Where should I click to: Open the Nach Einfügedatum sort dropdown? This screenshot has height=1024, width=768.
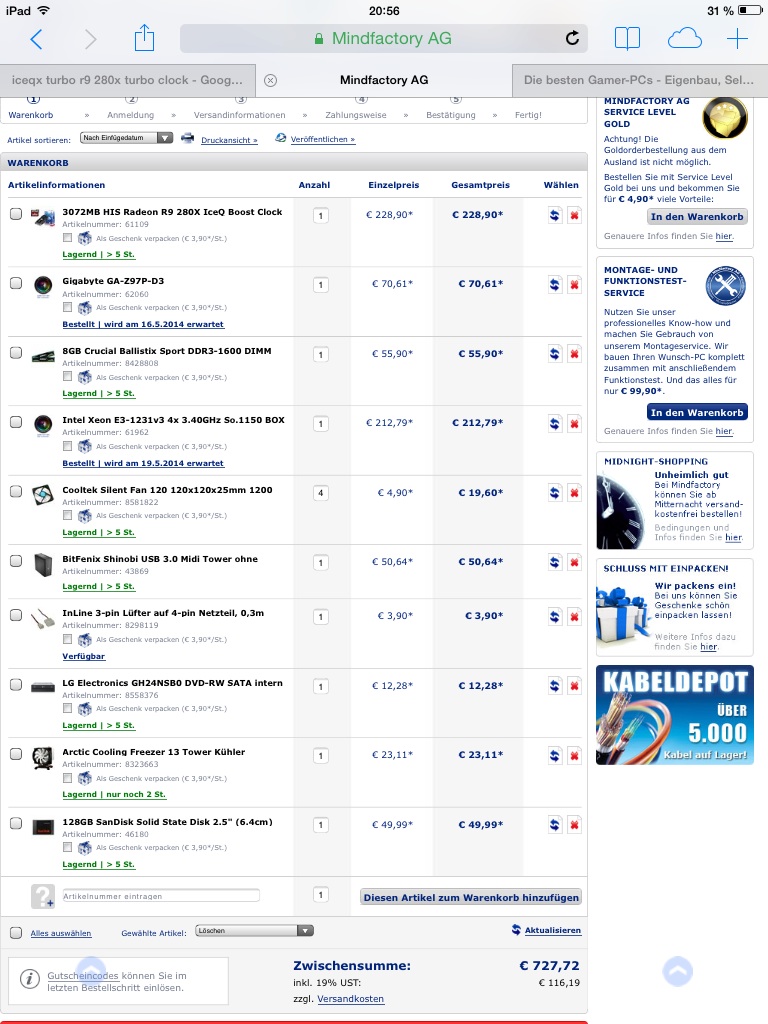pos(127,138)
